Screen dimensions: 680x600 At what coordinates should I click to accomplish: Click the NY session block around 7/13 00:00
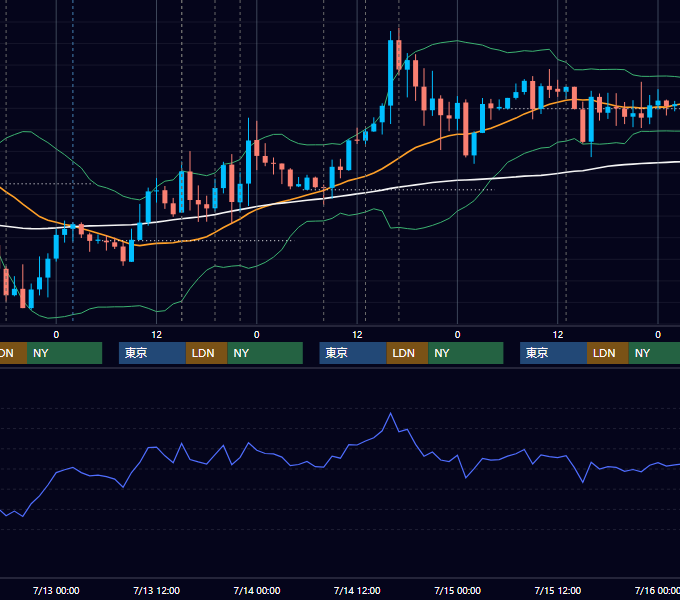click(64, 353)
